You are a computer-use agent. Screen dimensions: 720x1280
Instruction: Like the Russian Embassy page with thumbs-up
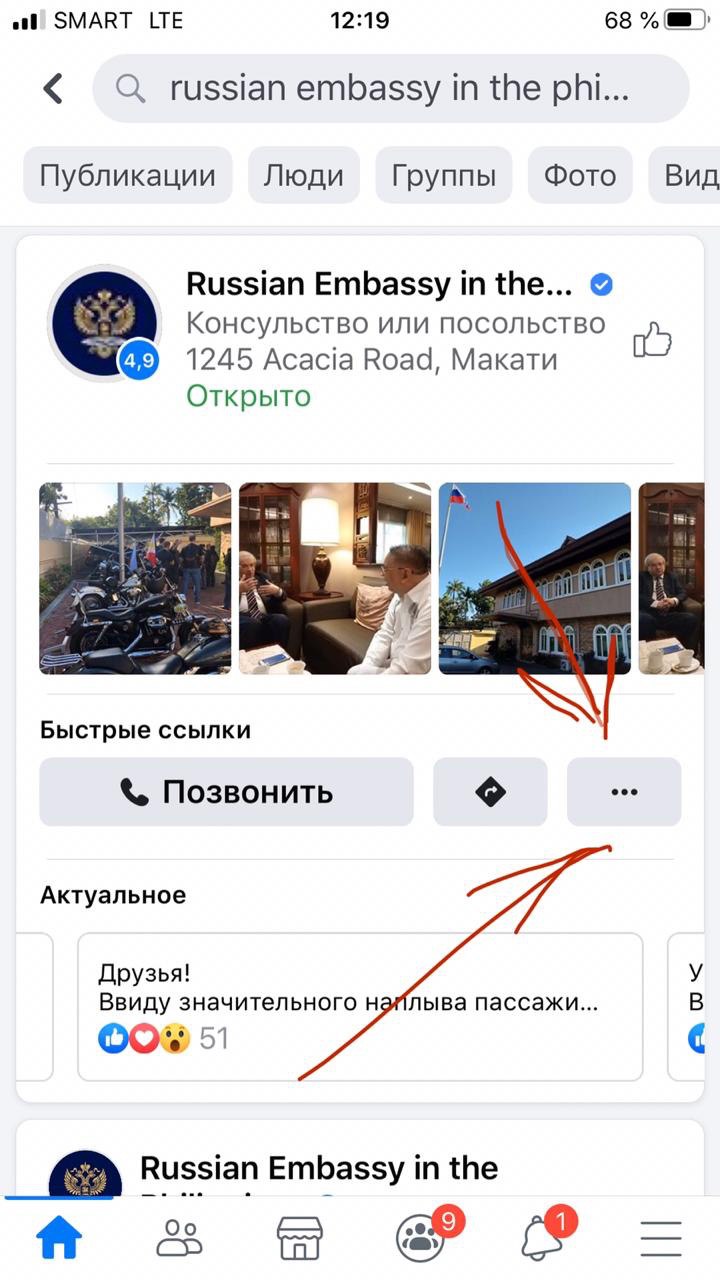tap(653, 340)
